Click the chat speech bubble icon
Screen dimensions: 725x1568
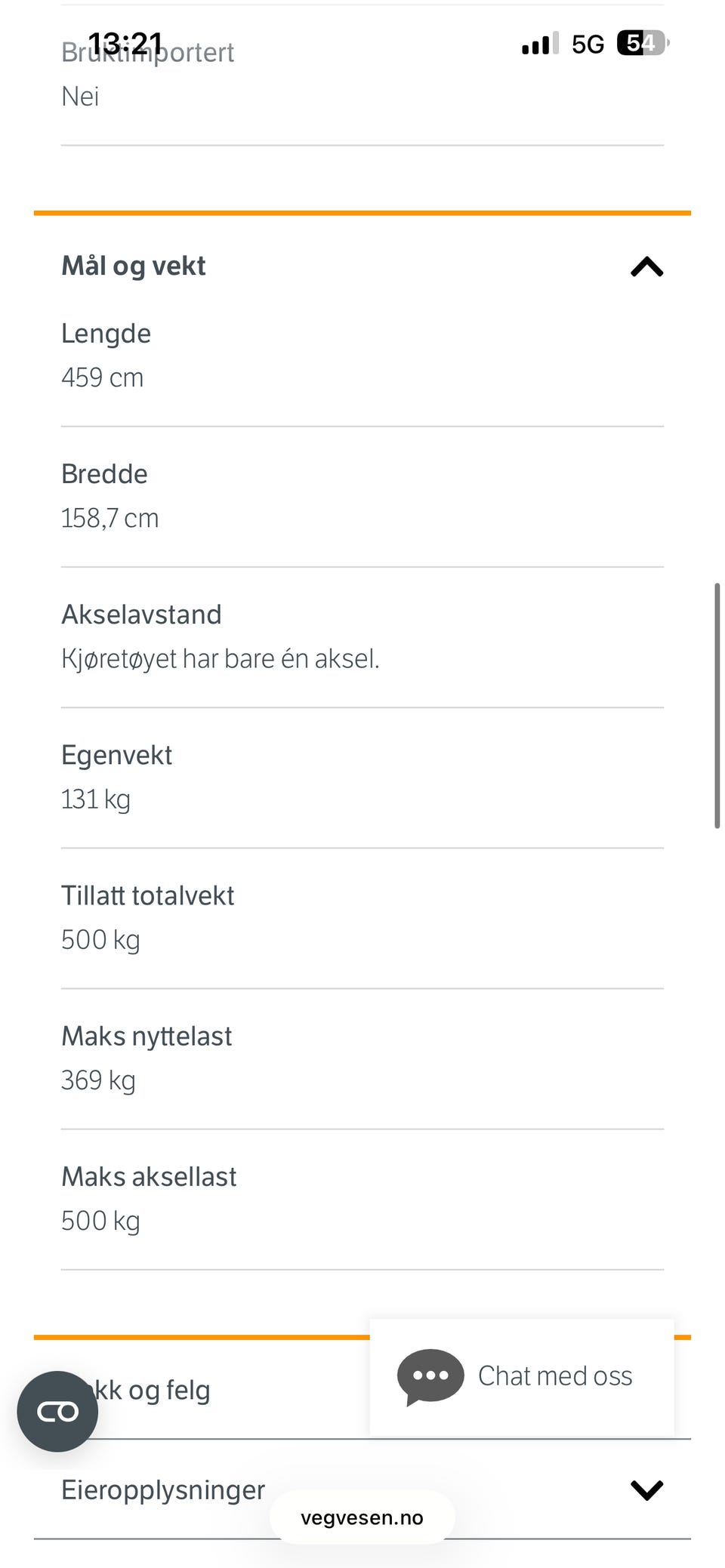point(430,1377)
